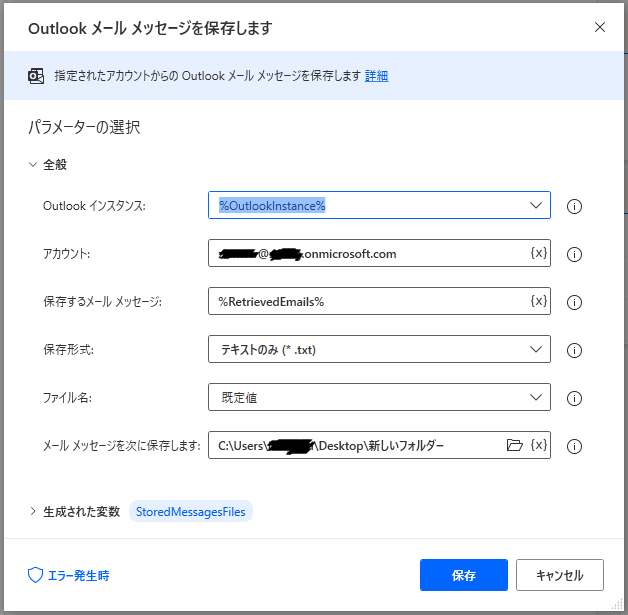
Task: Expand the 生成された変数 section
Action: pyautogui.click(x=33, y=511)
